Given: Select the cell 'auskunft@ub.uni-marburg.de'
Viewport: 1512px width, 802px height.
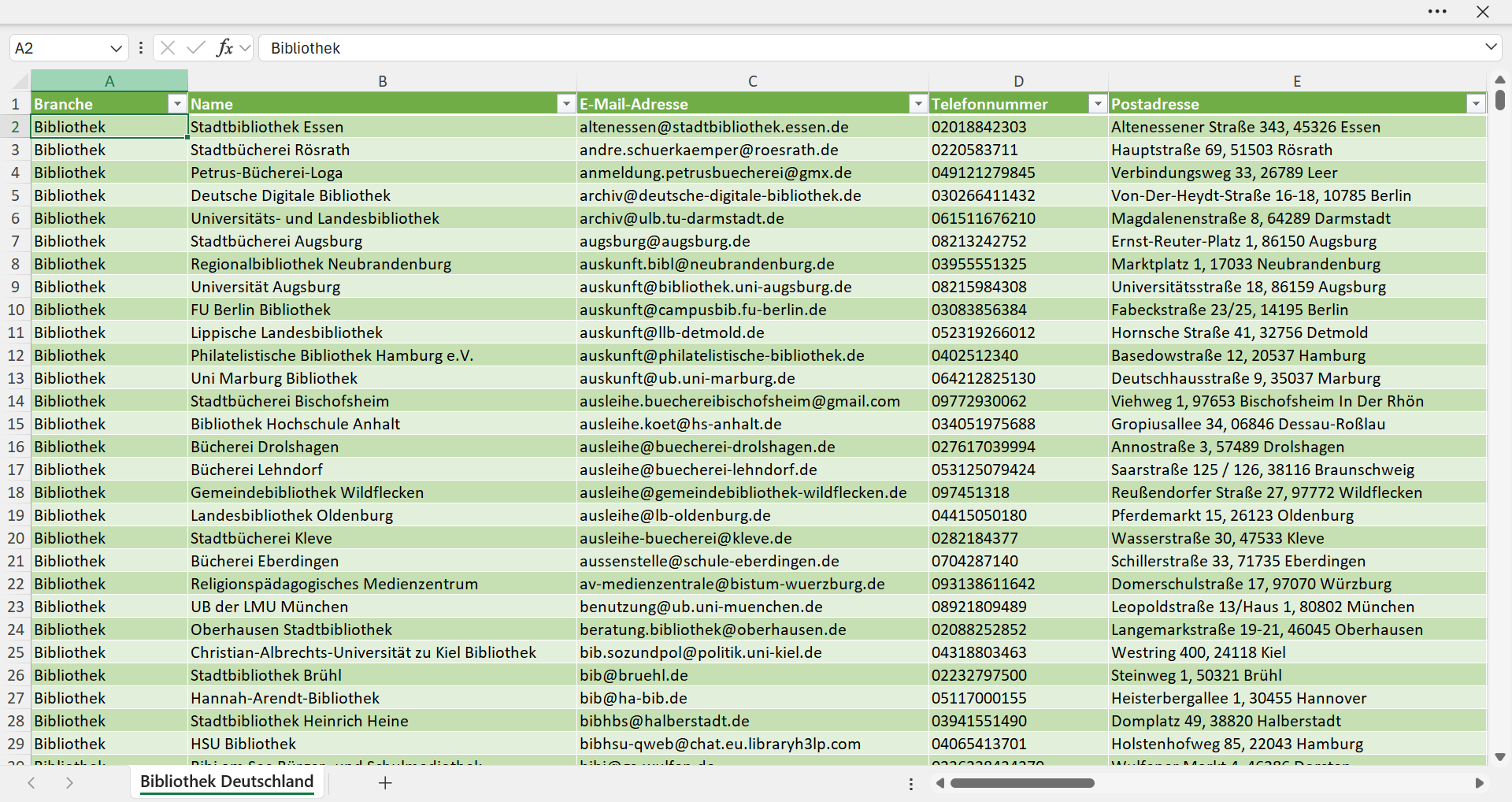Looking at the screenshot, I should pyautogui.click(x=753, y=378).
